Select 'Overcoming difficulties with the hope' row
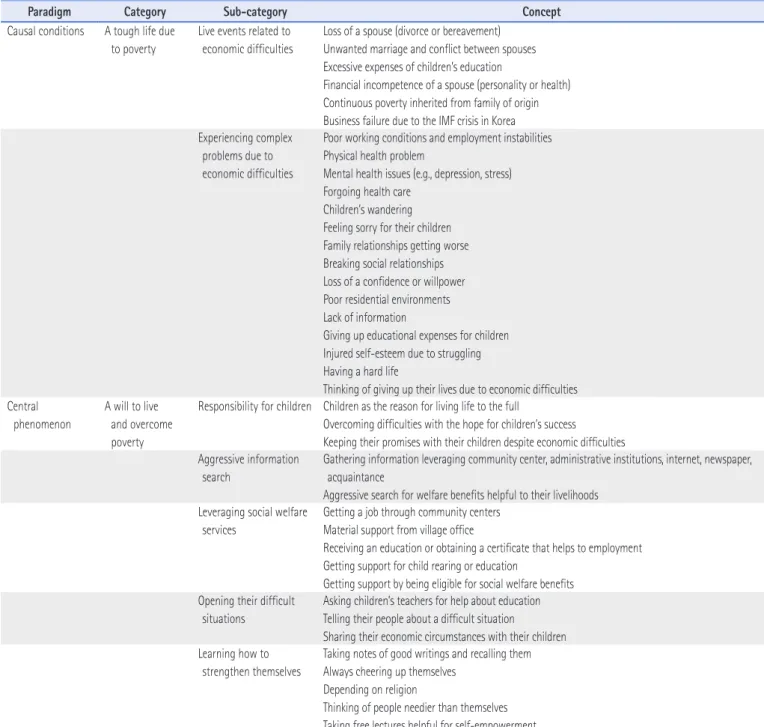This screenshot has height=727, width=764. click(449, 425)
